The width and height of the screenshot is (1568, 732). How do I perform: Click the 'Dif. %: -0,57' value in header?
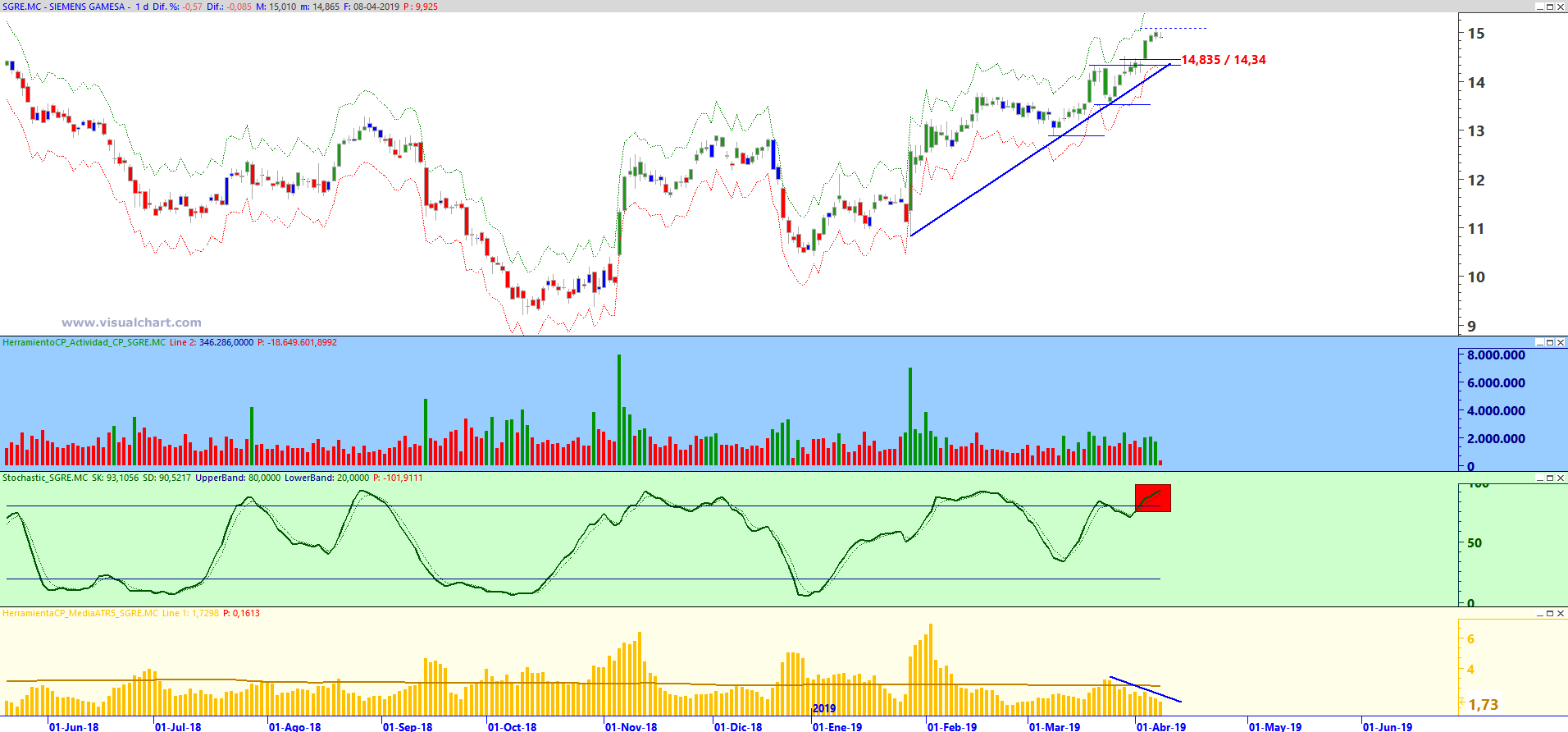tap(177, 7)
